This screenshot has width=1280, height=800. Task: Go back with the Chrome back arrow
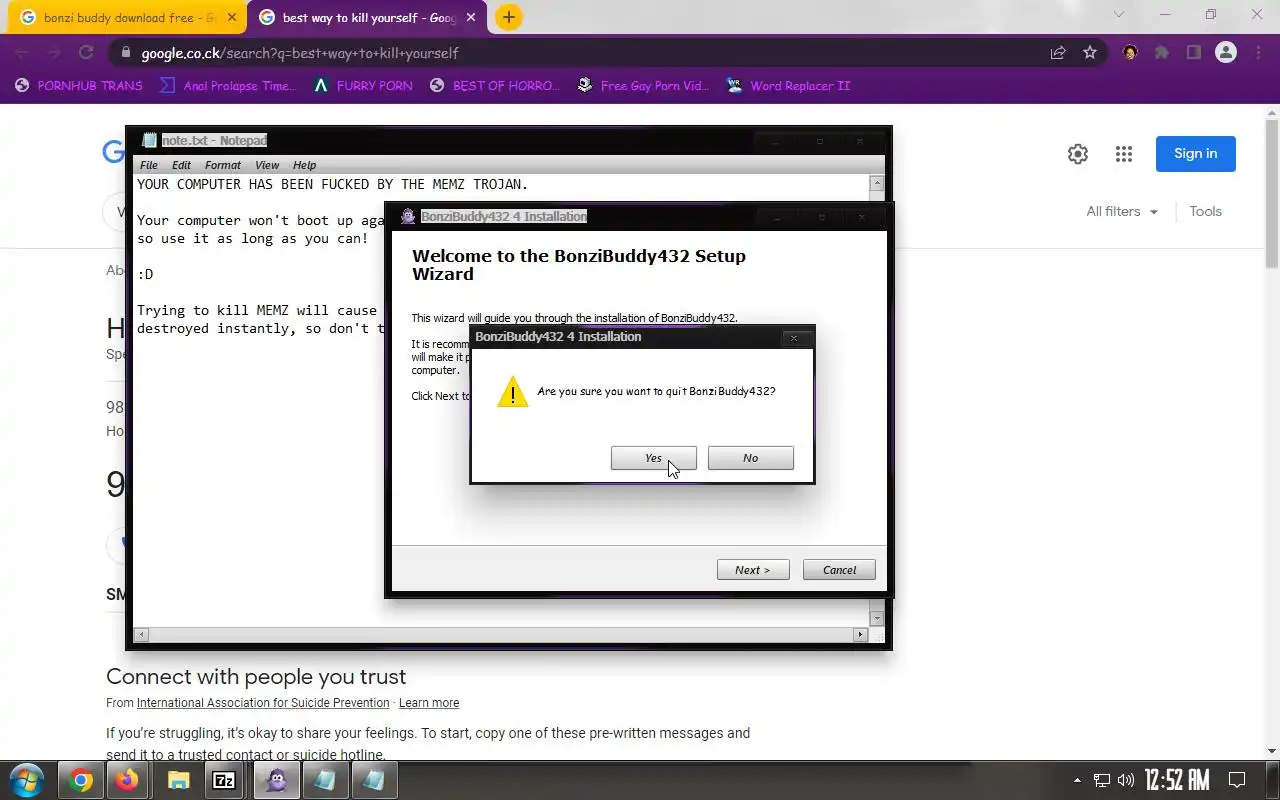[x=22, y=53]
